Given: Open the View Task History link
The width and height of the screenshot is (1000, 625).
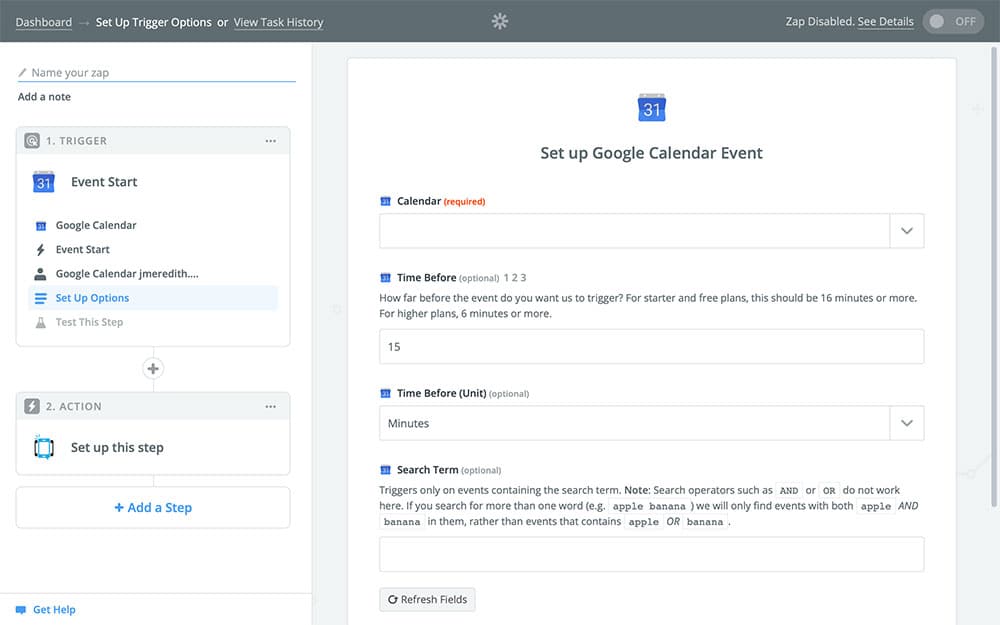Looking at the screenshot, I should (278, 22).
